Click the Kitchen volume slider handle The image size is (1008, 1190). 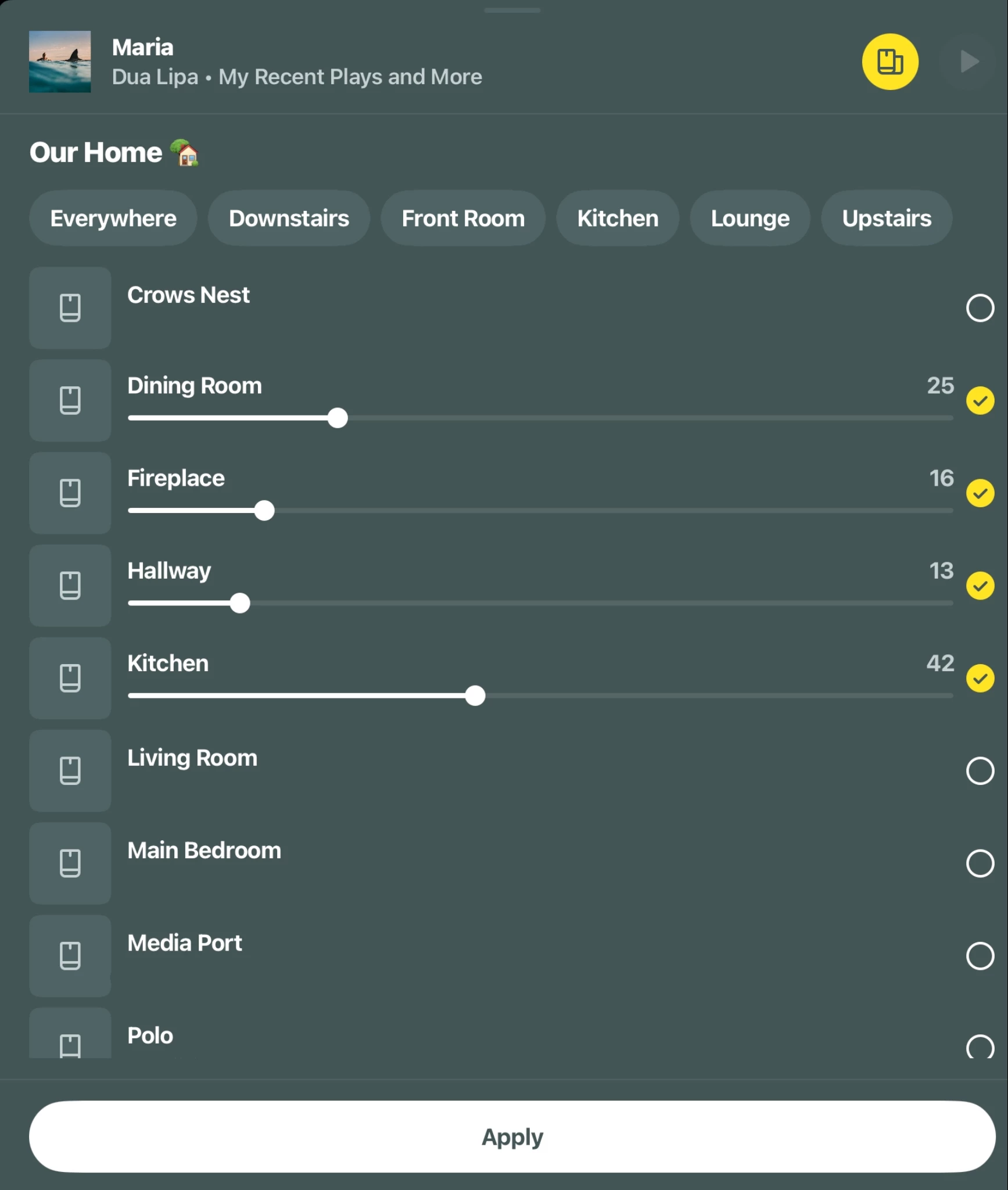pos(475,696)
